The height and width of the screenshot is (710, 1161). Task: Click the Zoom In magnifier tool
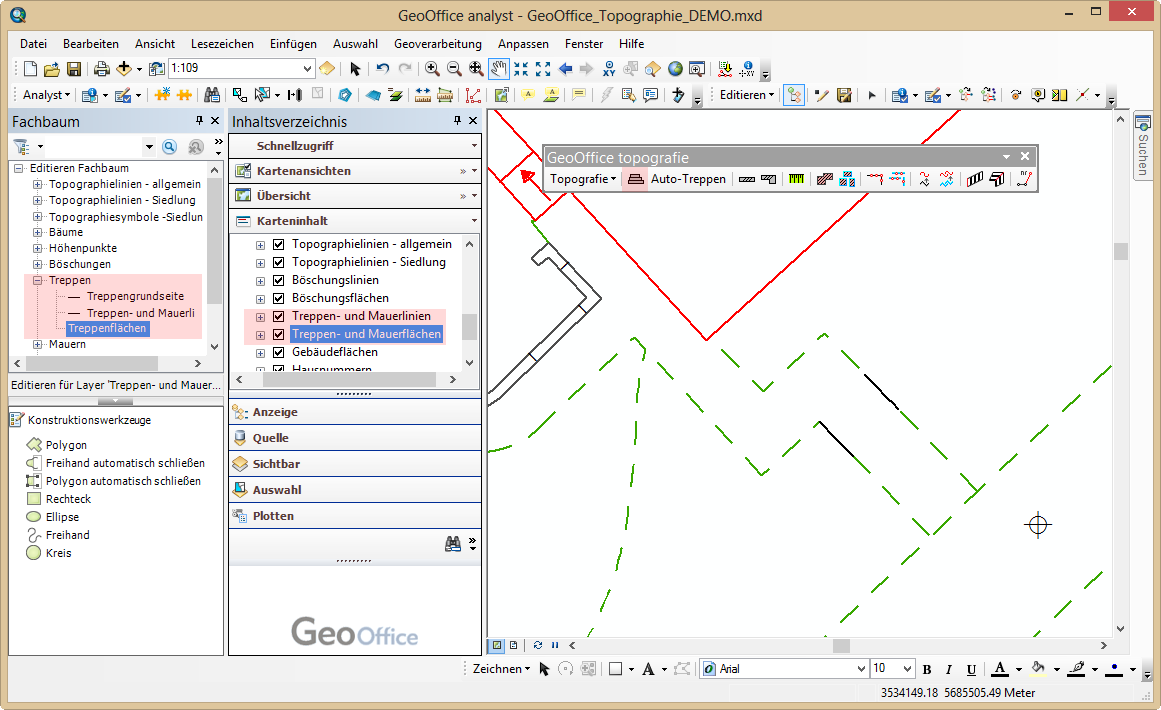[432, 69]
